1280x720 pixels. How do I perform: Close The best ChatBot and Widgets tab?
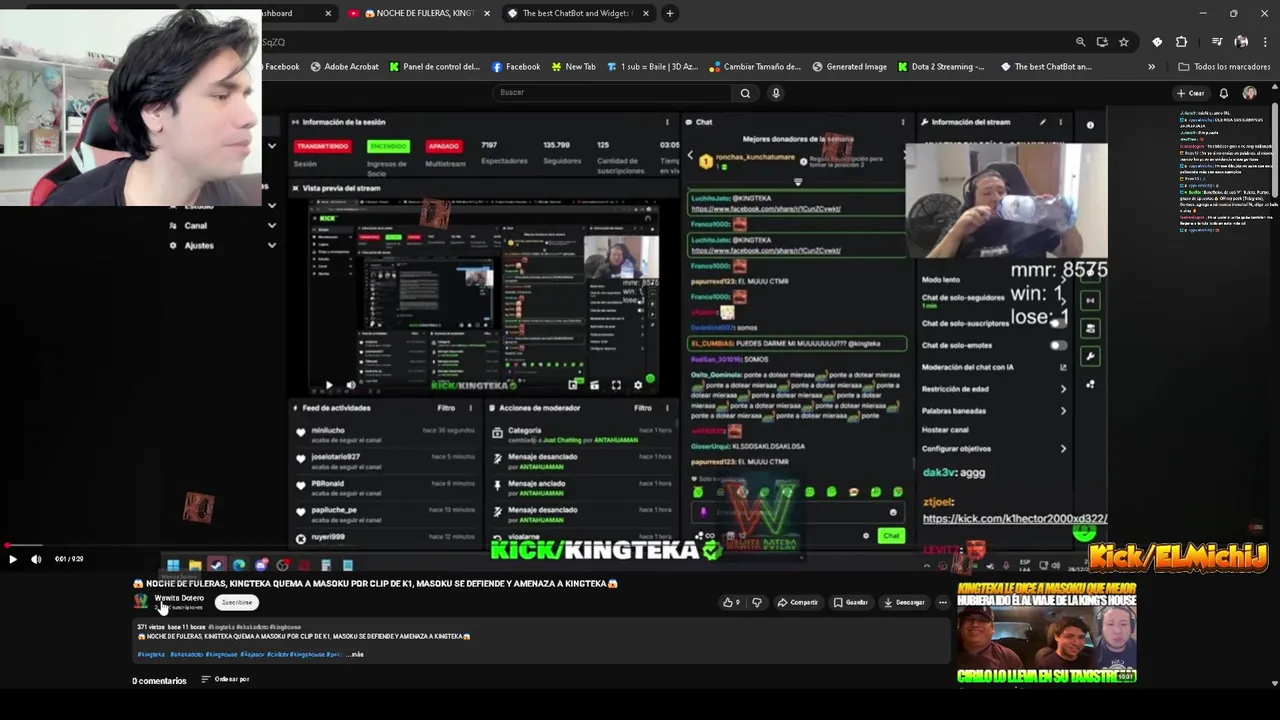(645, 13)
